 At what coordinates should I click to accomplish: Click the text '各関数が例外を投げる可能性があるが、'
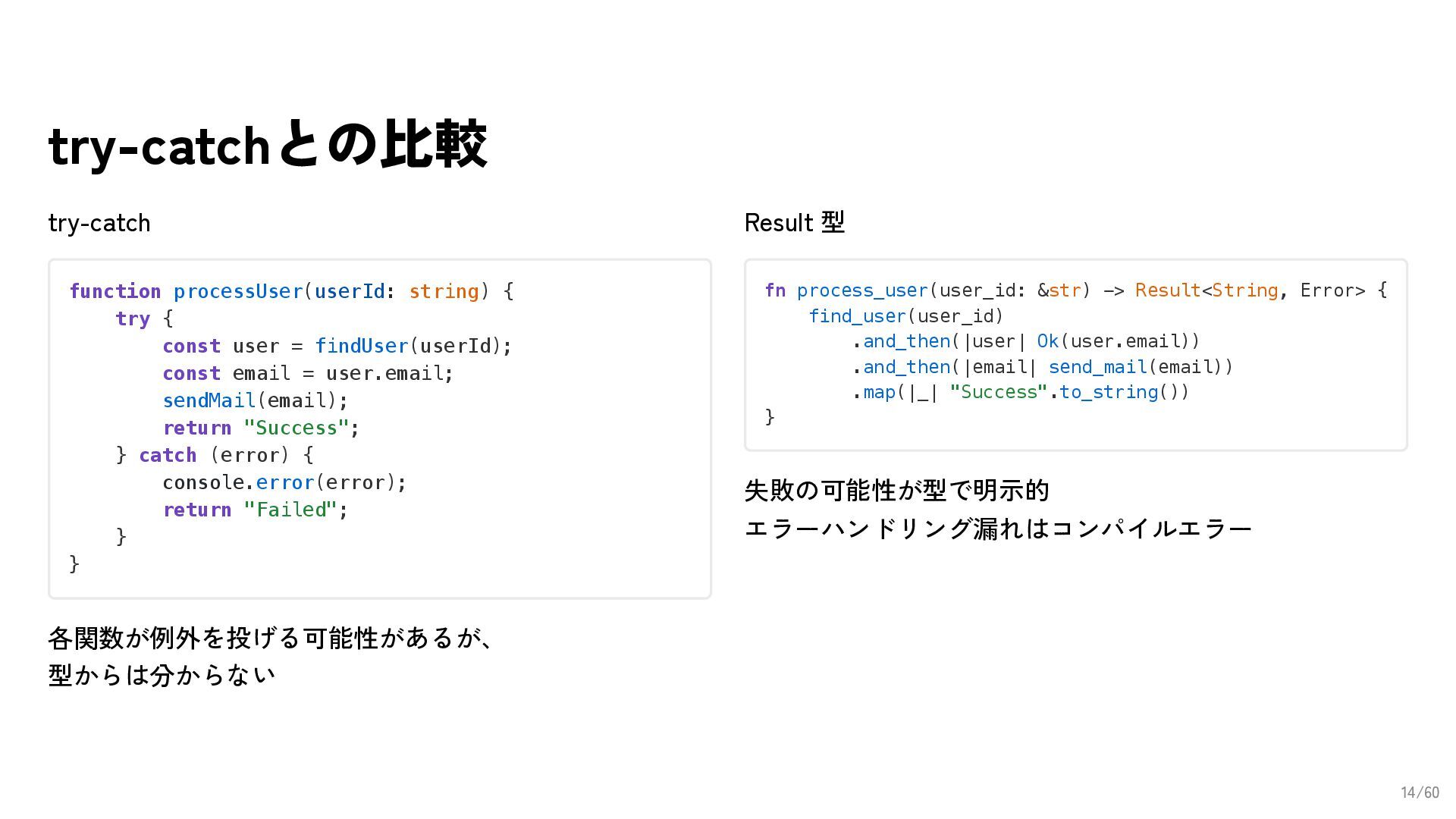(x=271, y=638)
